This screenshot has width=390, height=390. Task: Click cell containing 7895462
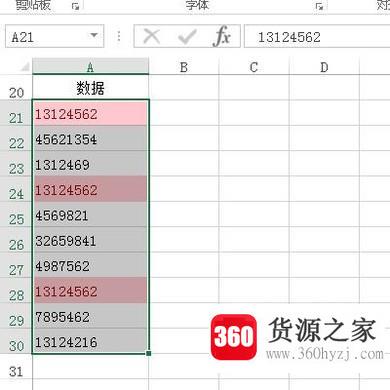[x=90, y=315]
